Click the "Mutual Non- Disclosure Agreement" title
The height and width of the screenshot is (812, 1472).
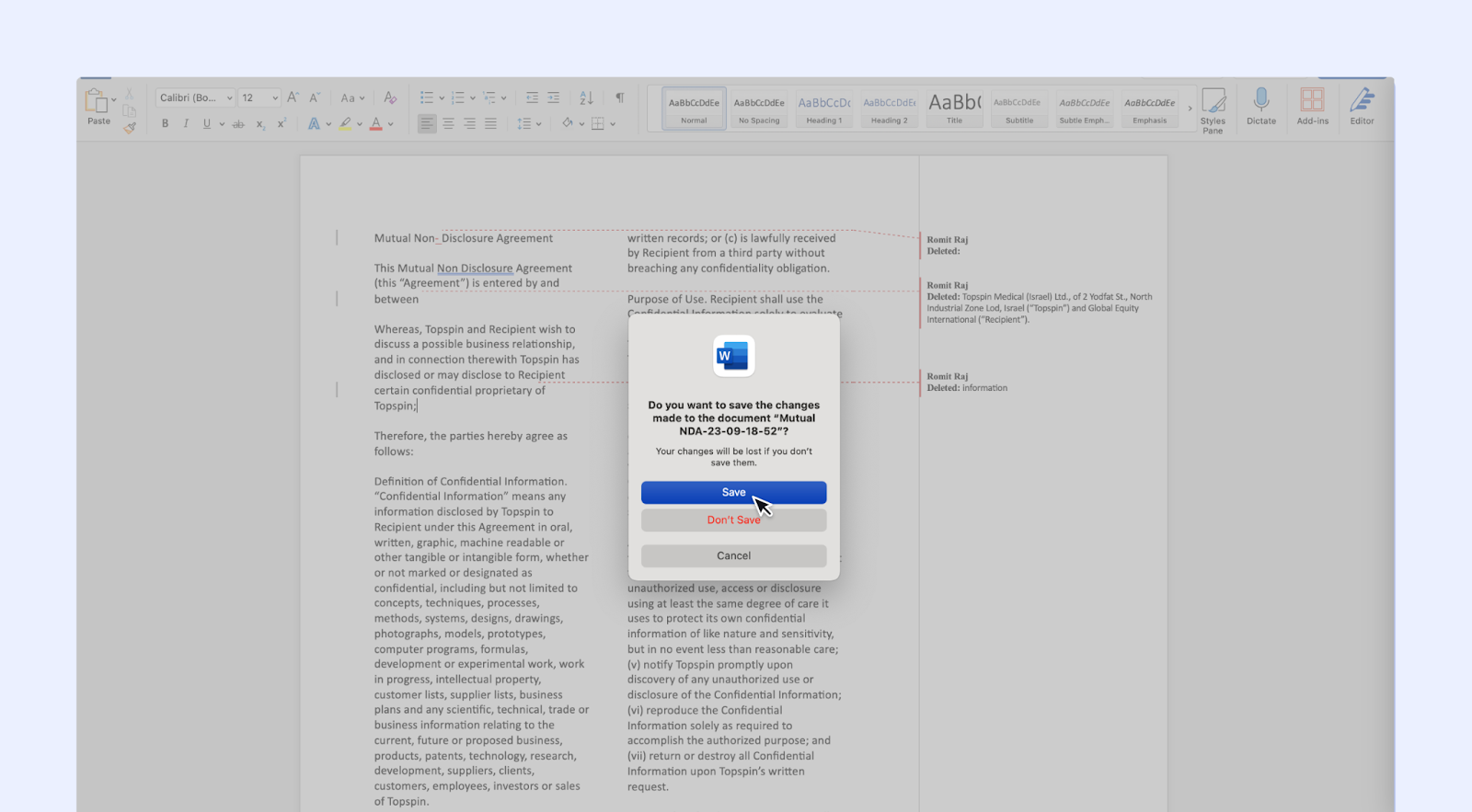click(x=464, y=238)
